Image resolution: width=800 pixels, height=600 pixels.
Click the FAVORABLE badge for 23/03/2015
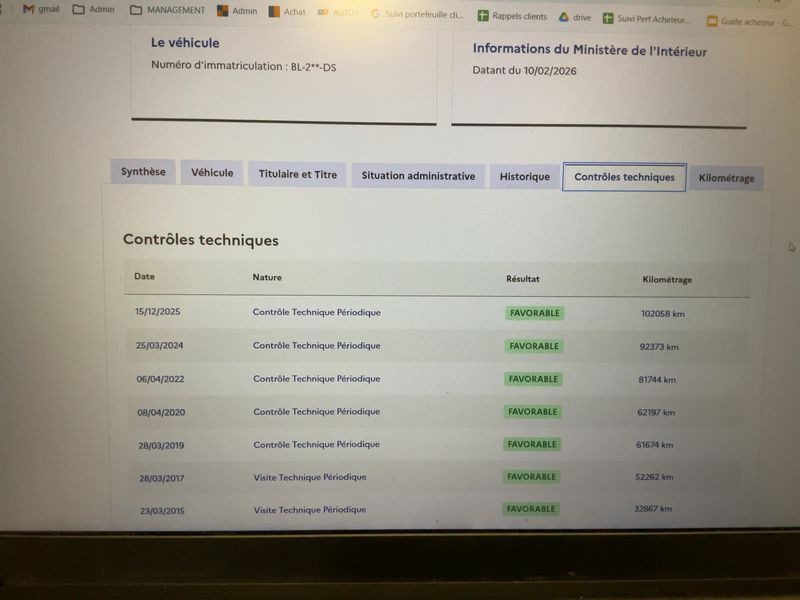click(x=531, y=509)
